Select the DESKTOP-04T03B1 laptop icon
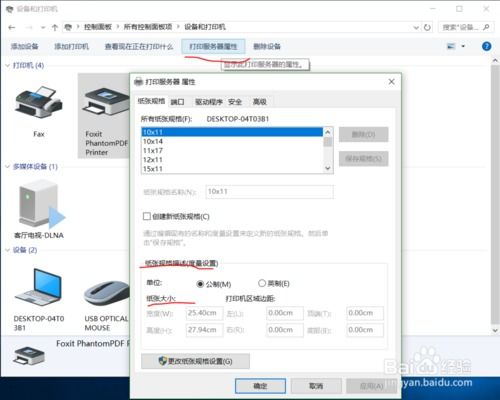The height and width of the screenshot is (400, 500). click(x=38, y=287)
